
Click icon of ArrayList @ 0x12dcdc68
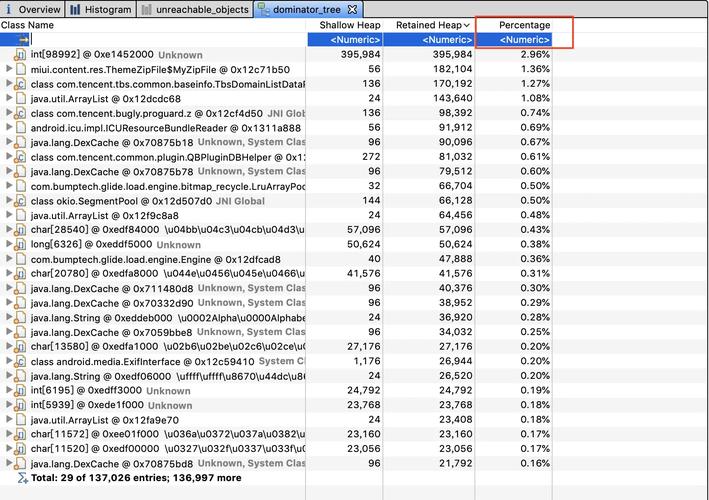click(20, 98)
